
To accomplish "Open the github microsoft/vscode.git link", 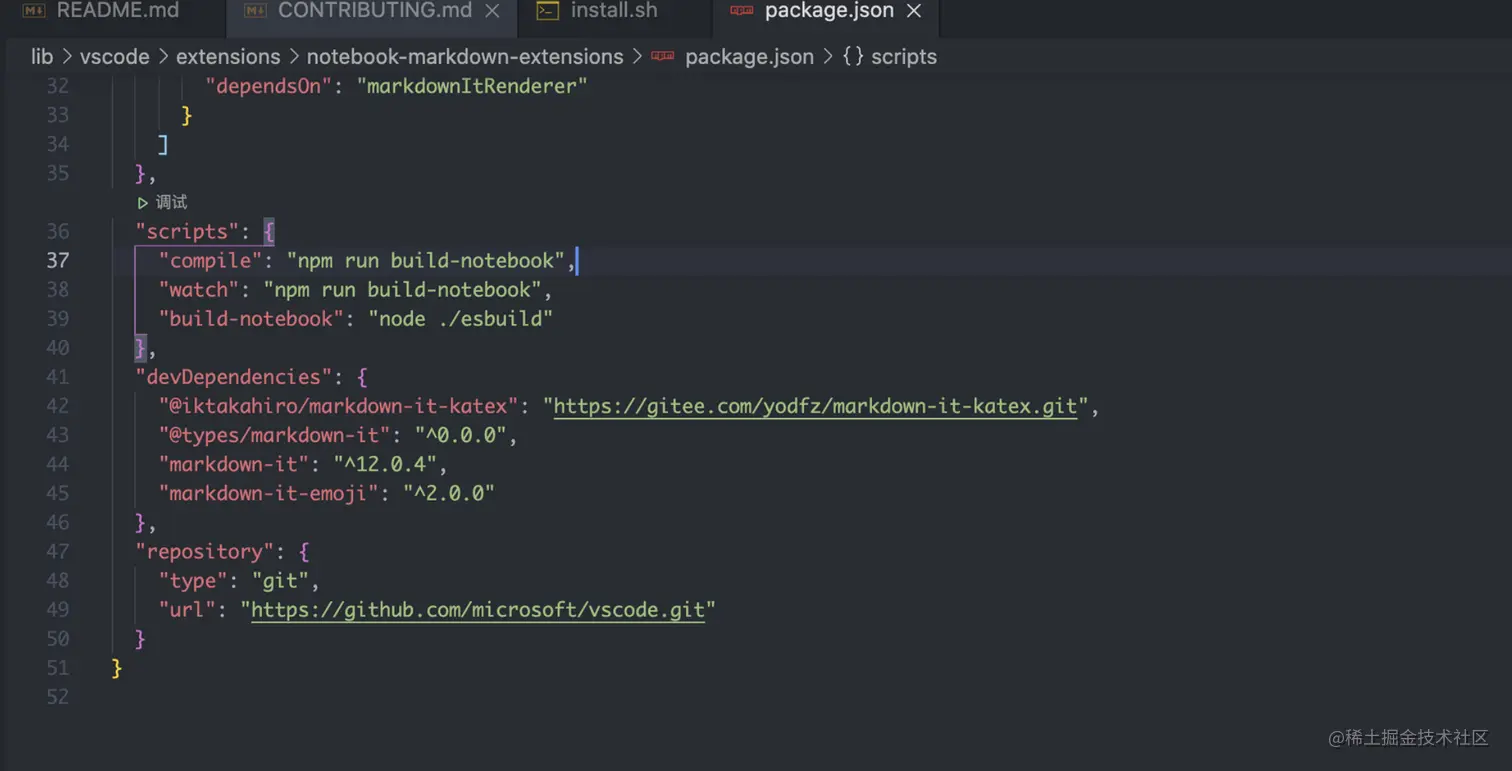I will click(478, 610).
